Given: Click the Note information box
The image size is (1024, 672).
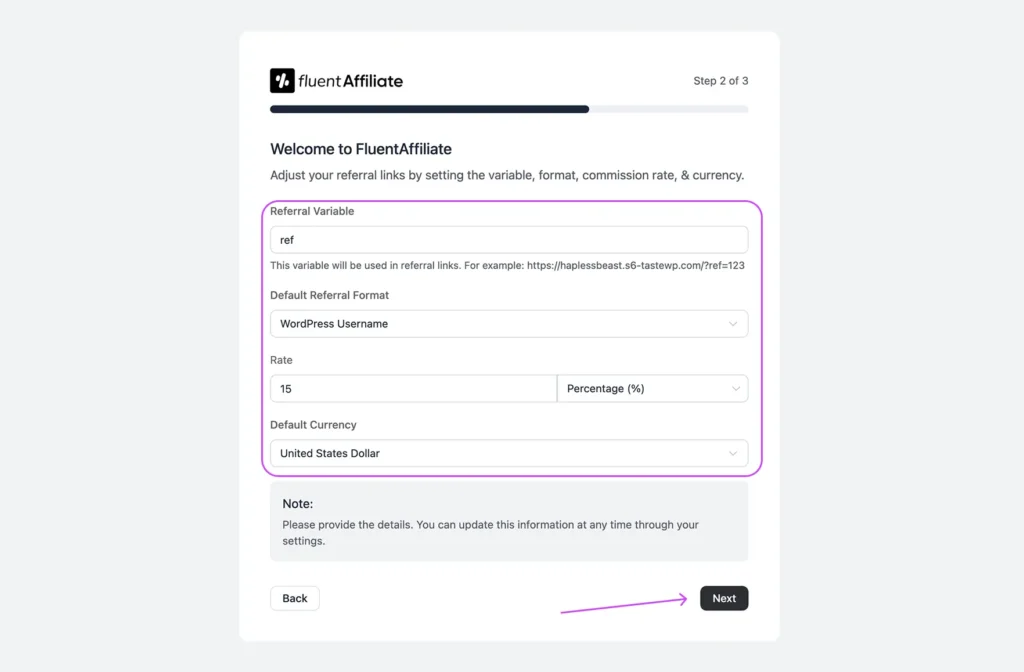Looking at the screenshot, I should (508, 521).
